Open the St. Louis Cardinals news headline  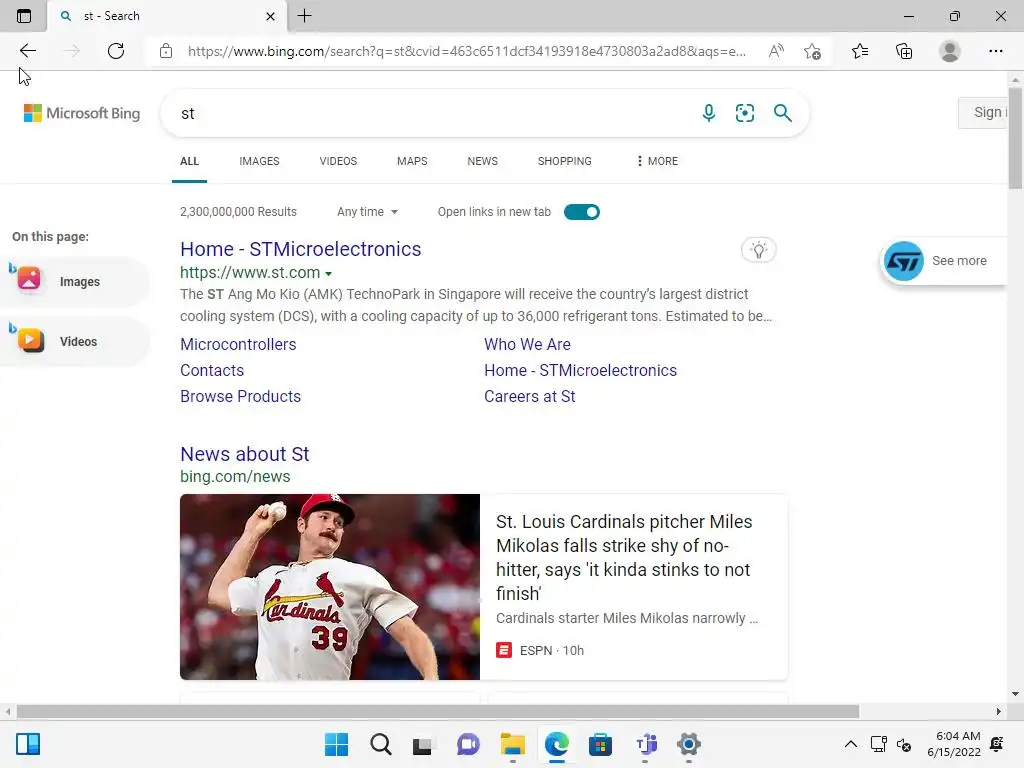(624, 557)
